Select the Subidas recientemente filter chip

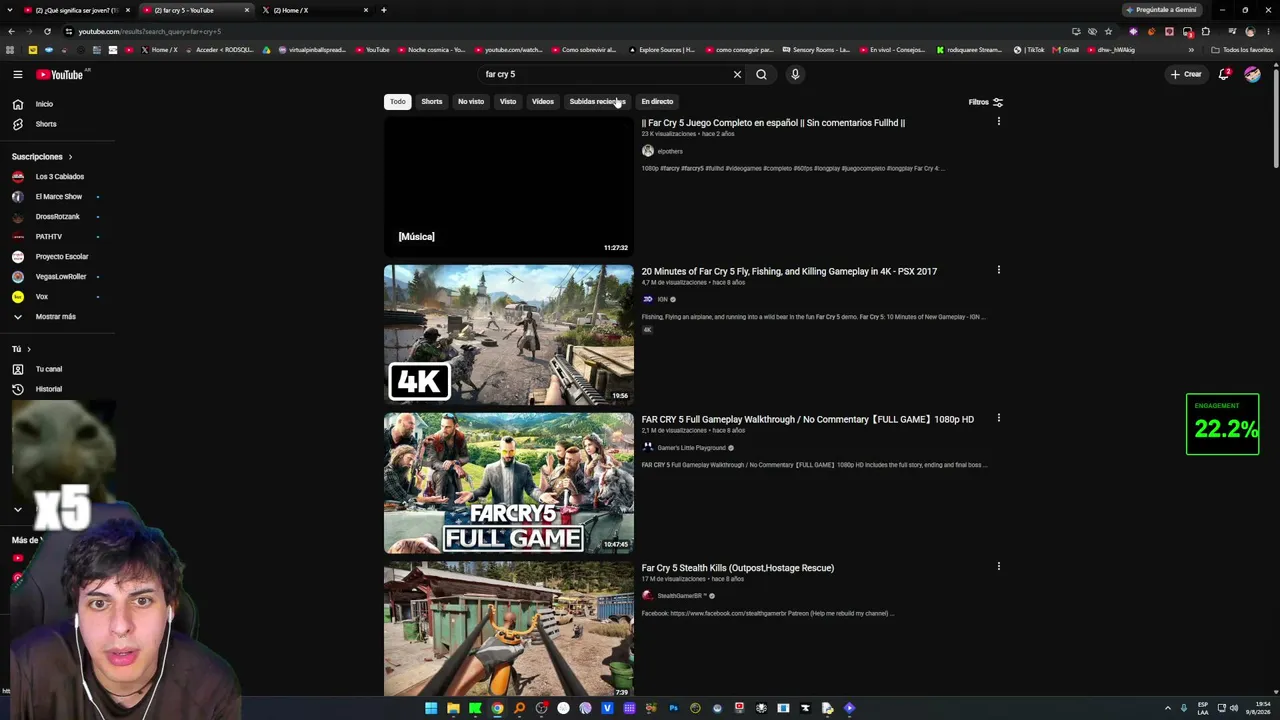point(597,102)
